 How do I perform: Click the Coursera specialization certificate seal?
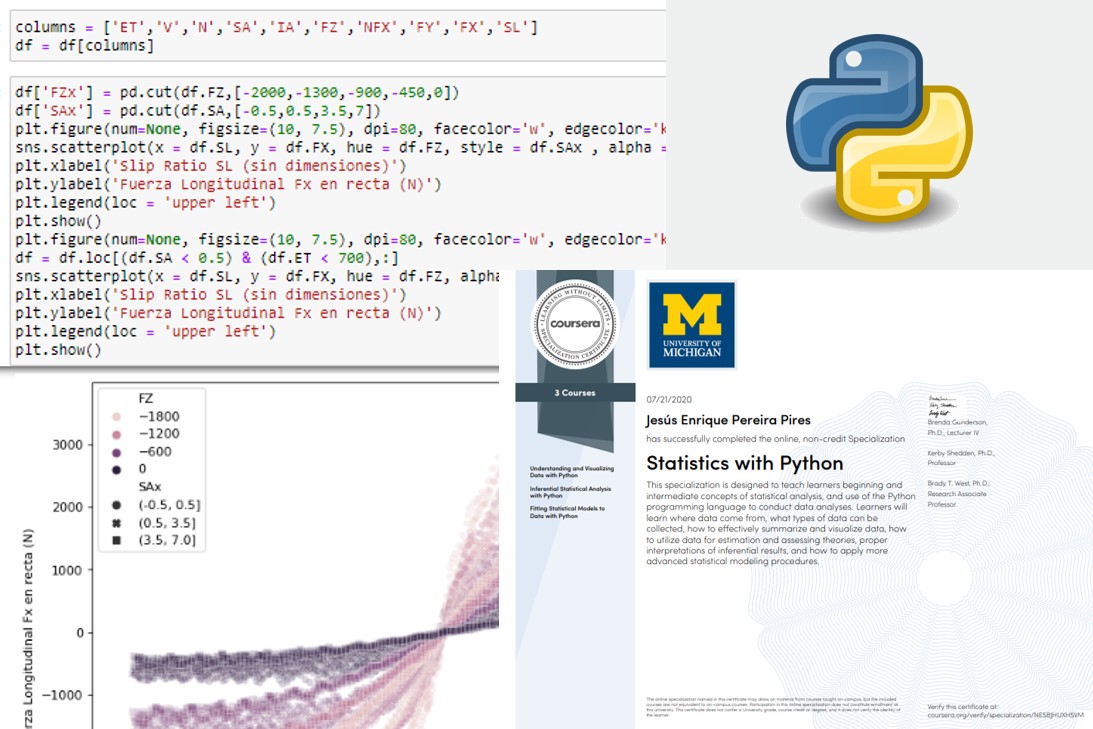(575, 324)
